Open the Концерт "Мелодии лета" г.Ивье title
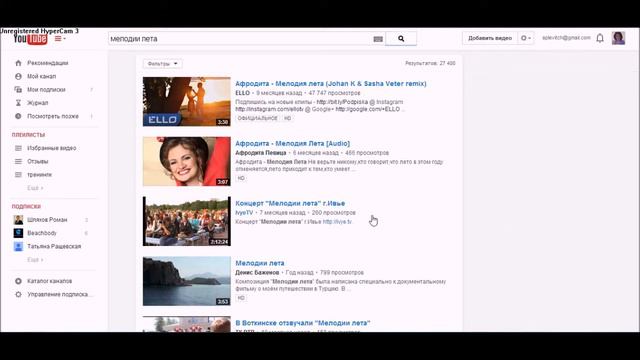The image size is (640, 360). (x=290, y=203)
